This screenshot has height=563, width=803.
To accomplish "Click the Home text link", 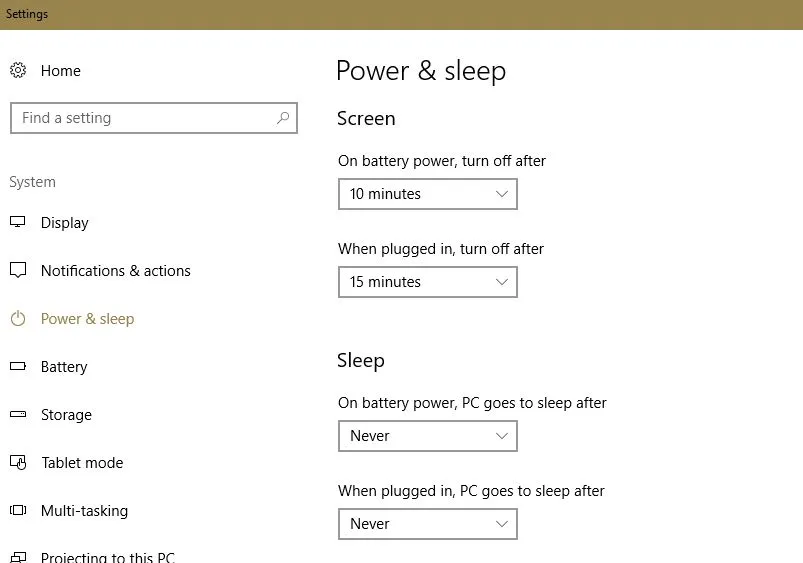I will pyautogui.click(x=60, y=71).
